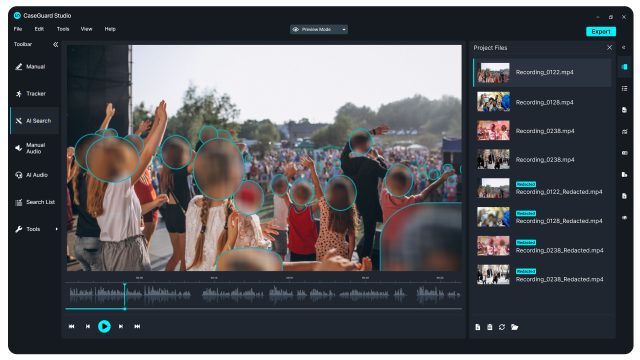The height and width of the screenshot is (360, 640).
Task: Expand the Tools submenu arrow in toolbar
Action: click(56, 229)
